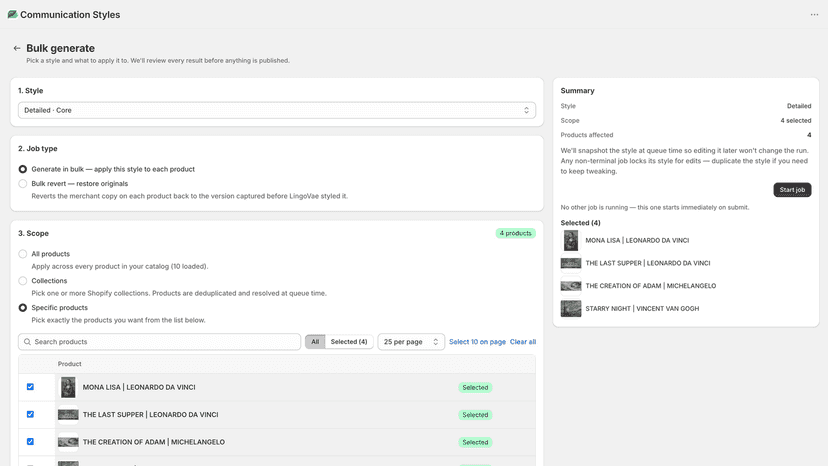Click the Products affected label in Summary
This screenshot has width=828, height=466.
click(x=587, y=135)
